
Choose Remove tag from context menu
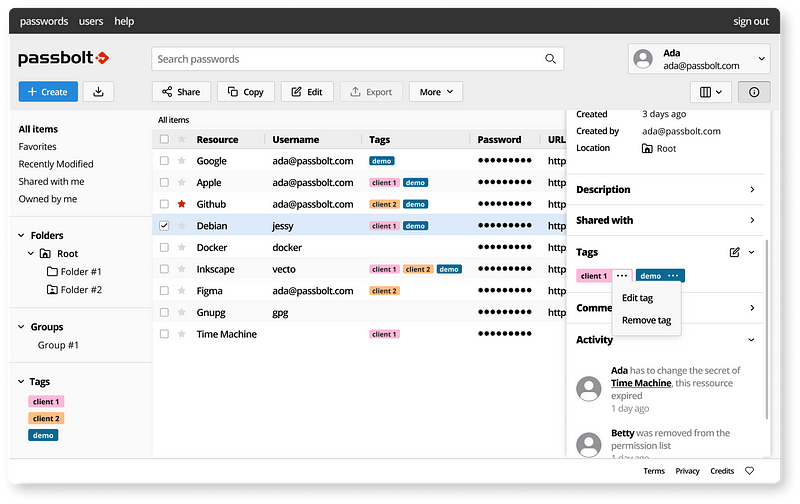(646, 320)
